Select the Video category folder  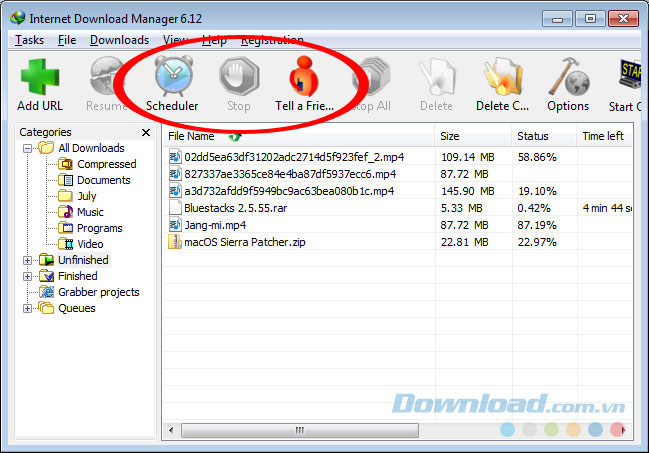(x=90, y=244)
